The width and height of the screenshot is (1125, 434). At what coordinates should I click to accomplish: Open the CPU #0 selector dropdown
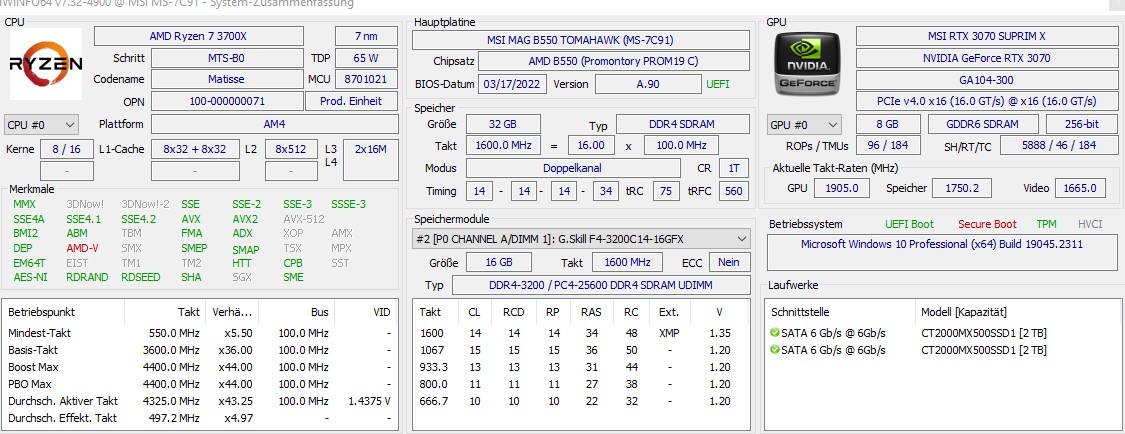pyautogui.click(x=41, y=125)
